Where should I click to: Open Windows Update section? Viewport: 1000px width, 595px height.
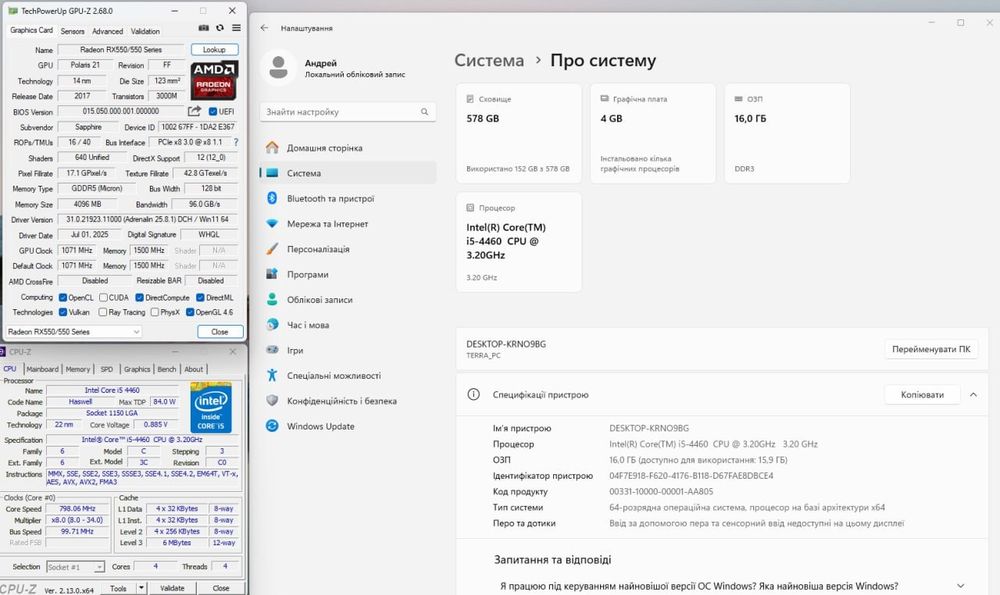(348, 426)
